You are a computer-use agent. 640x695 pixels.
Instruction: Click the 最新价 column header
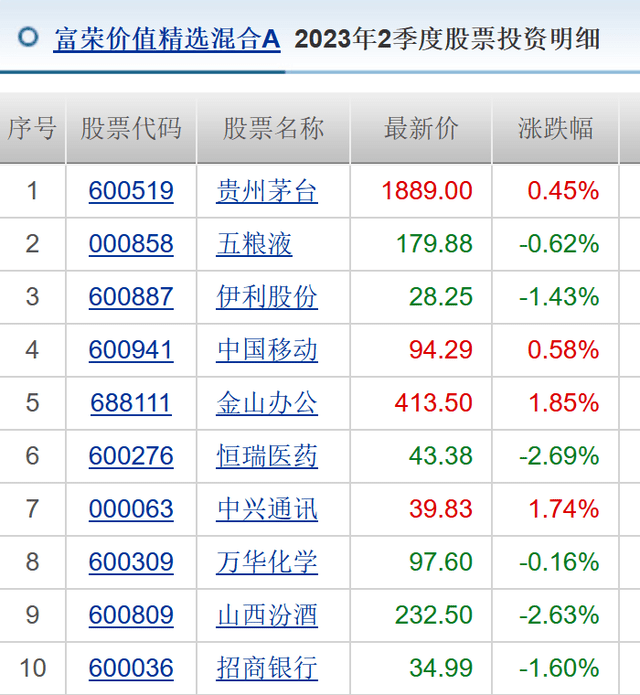(421, 129)
